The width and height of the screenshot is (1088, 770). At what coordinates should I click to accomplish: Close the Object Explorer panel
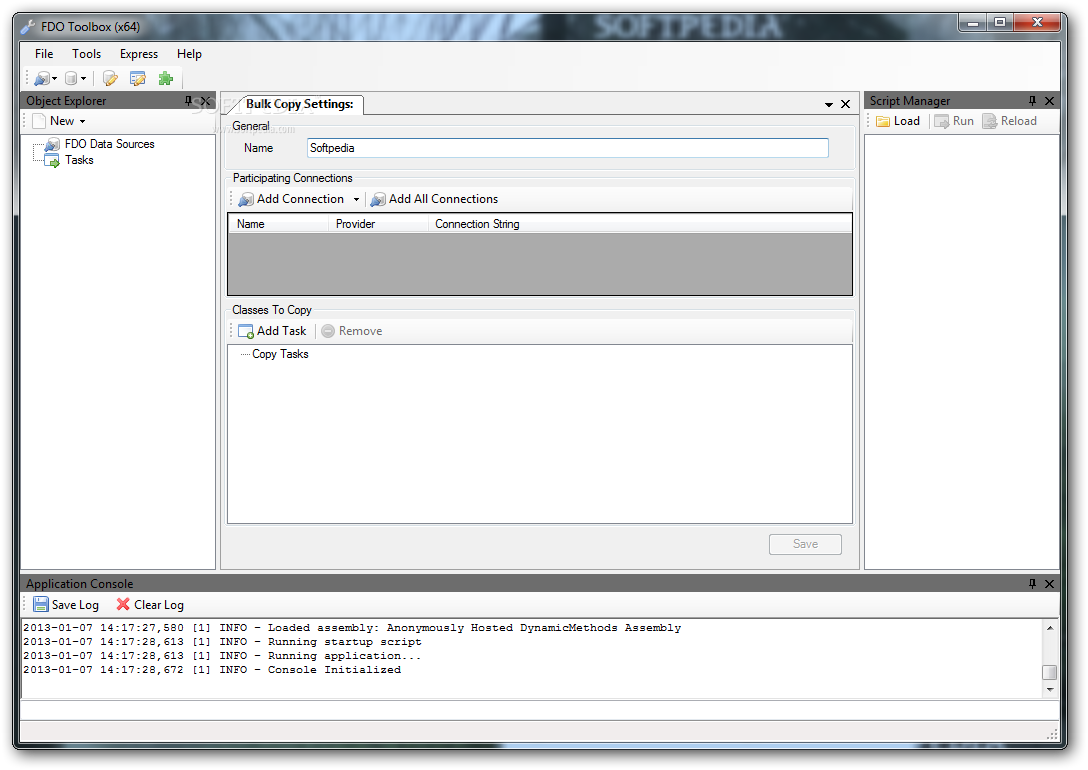(x=205, y=101)
